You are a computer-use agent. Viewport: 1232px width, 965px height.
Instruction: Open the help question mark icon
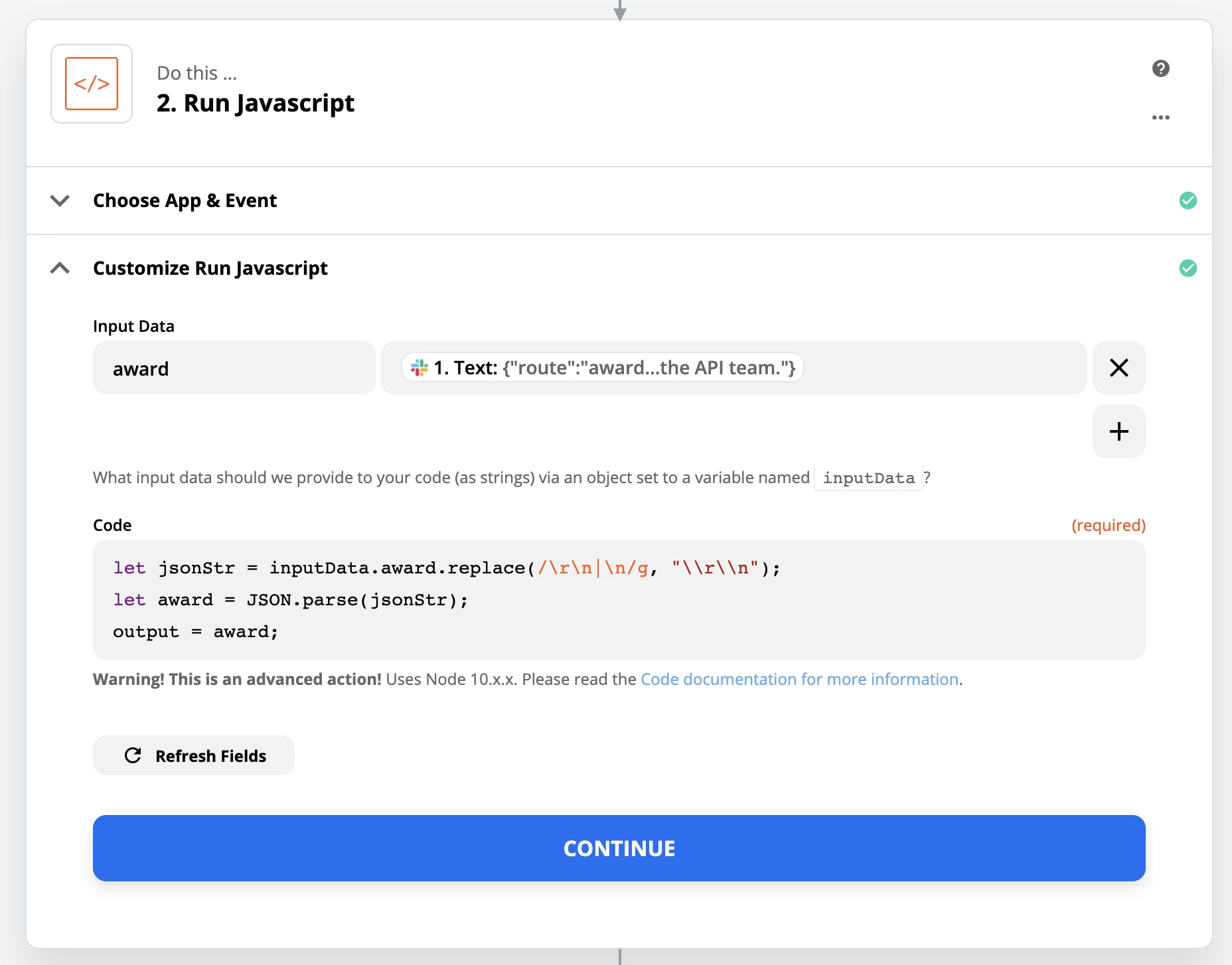[1161, 68]
